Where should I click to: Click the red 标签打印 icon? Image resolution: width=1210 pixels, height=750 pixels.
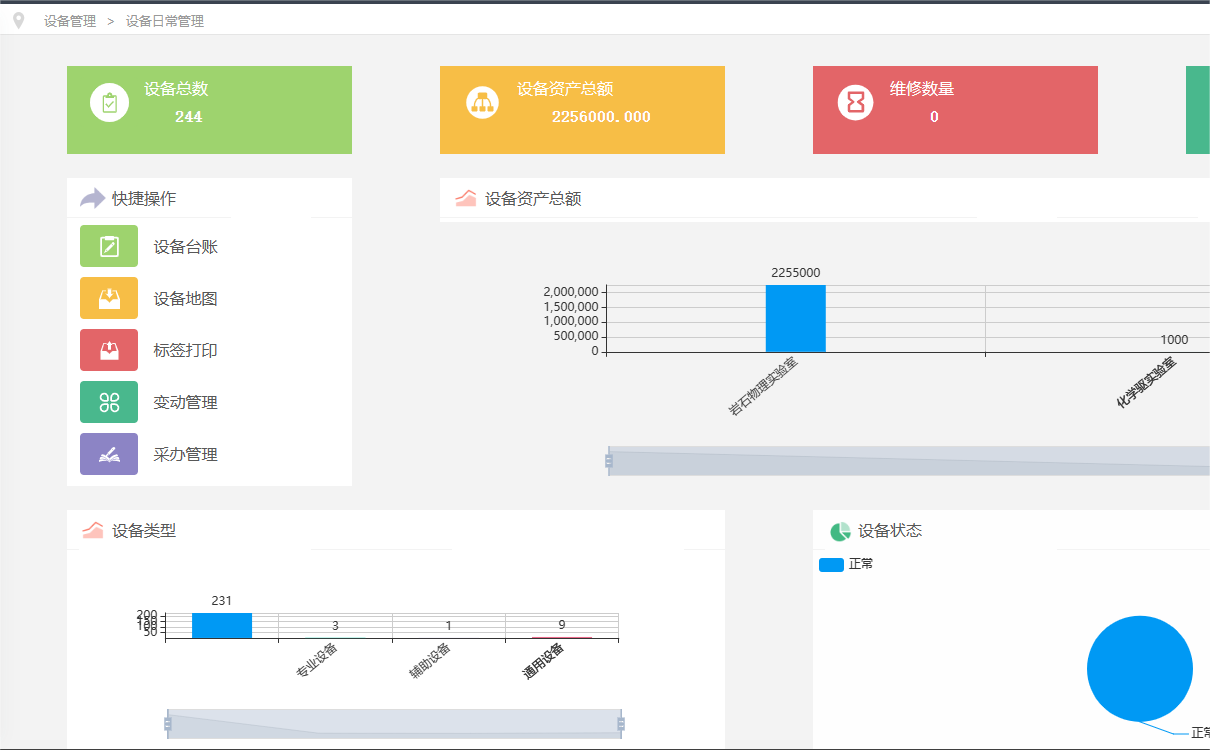(x=109, y=350)
